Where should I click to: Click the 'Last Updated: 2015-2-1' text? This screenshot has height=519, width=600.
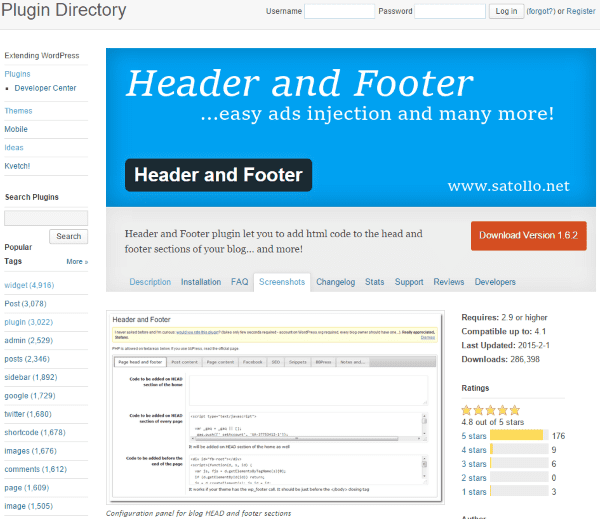click(505, 345)
